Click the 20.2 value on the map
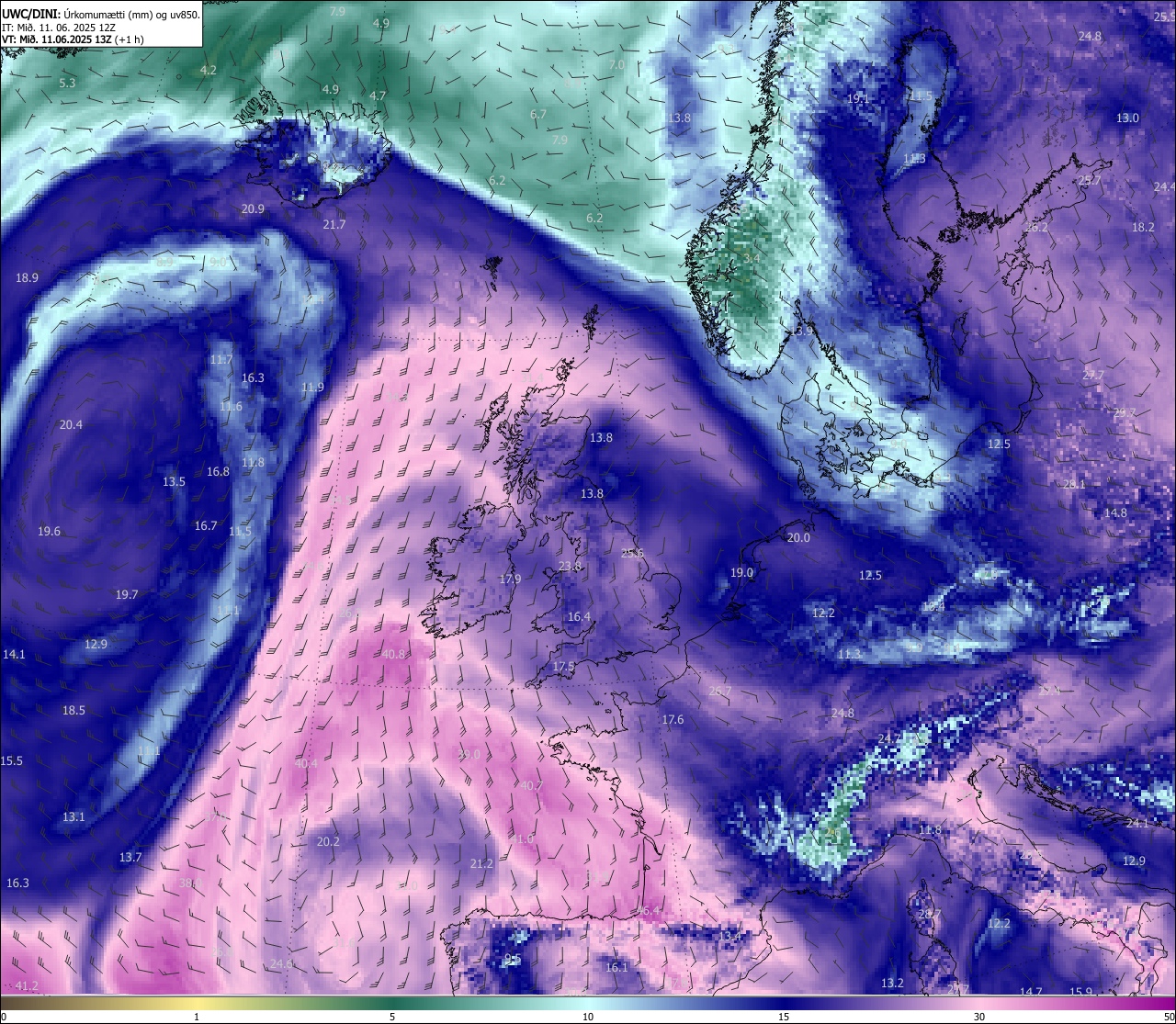Image resolution: width=1176 pixels, height=1024 pixels. [x=328, y=841]
